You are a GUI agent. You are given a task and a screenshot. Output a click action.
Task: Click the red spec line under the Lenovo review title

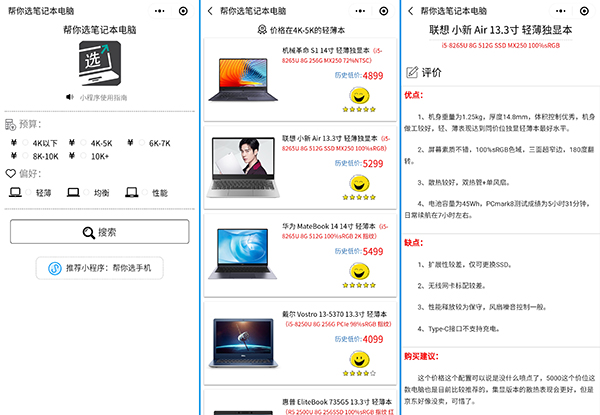pyautogui.click(x=501, y=46)
